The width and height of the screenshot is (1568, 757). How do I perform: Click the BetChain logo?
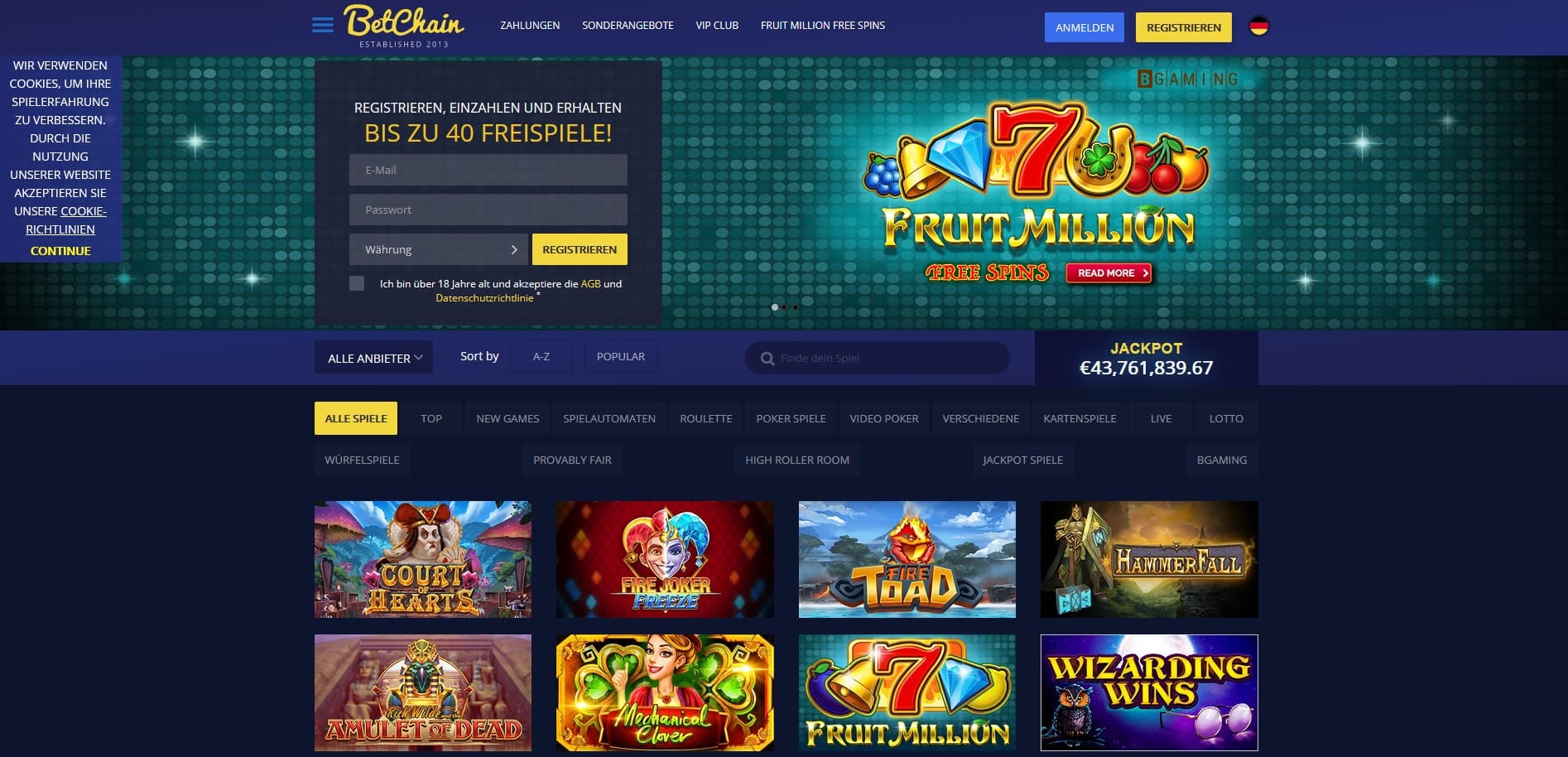(x=404, y=26)
